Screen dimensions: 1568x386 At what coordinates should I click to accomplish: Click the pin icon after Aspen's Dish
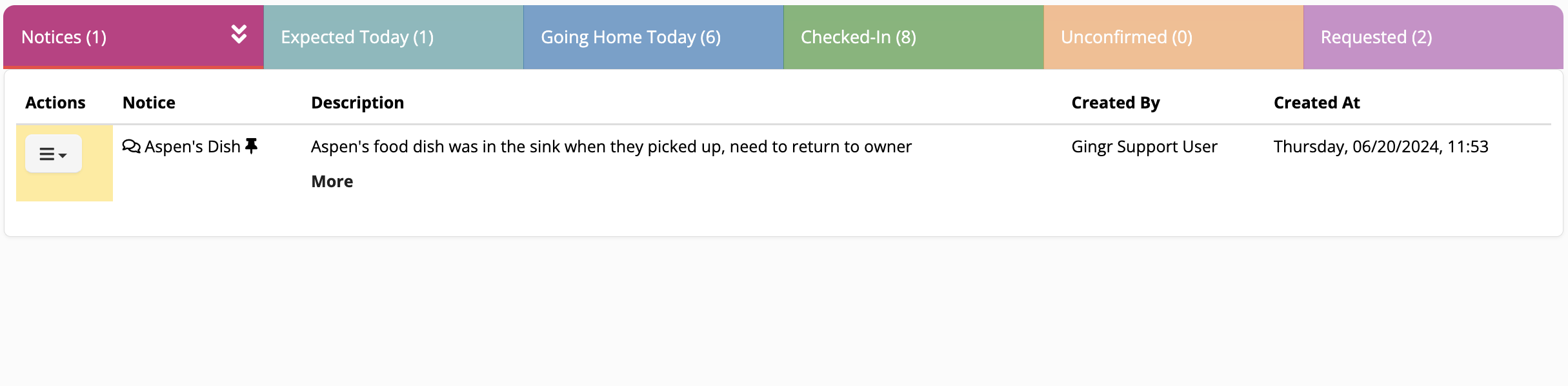(252, 146)
